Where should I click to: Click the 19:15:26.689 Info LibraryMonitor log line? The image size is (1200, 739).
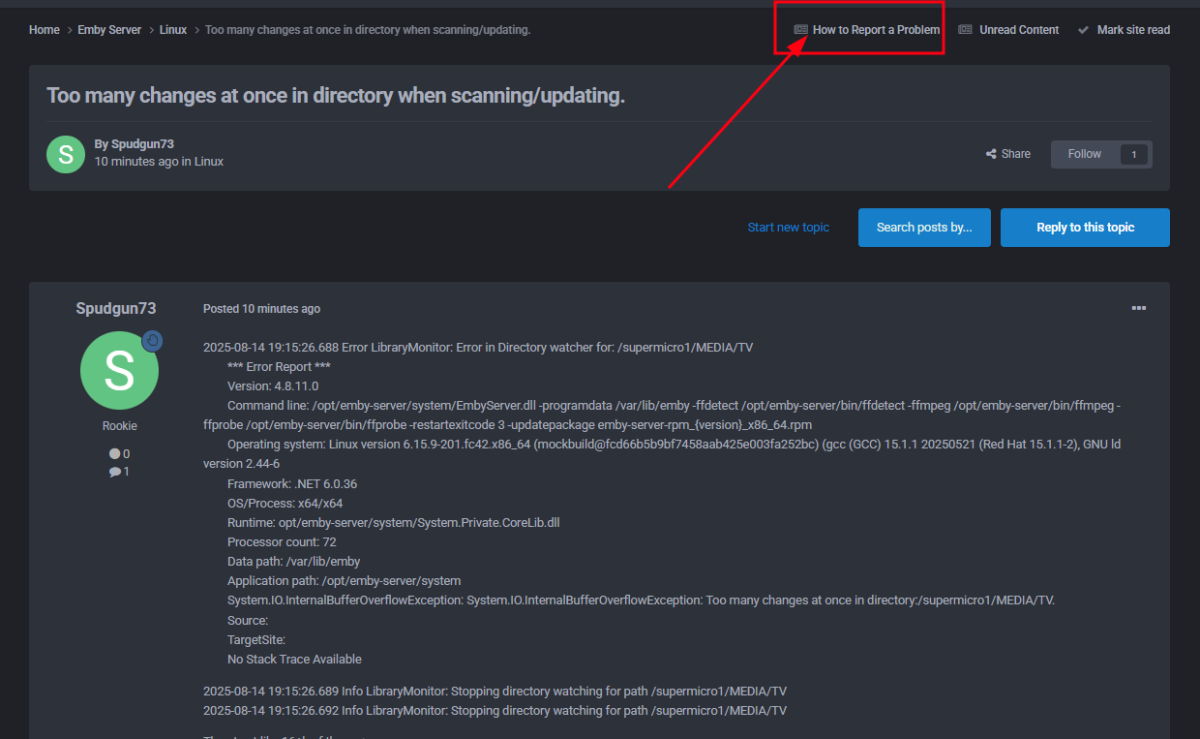(x=495, y=691)
